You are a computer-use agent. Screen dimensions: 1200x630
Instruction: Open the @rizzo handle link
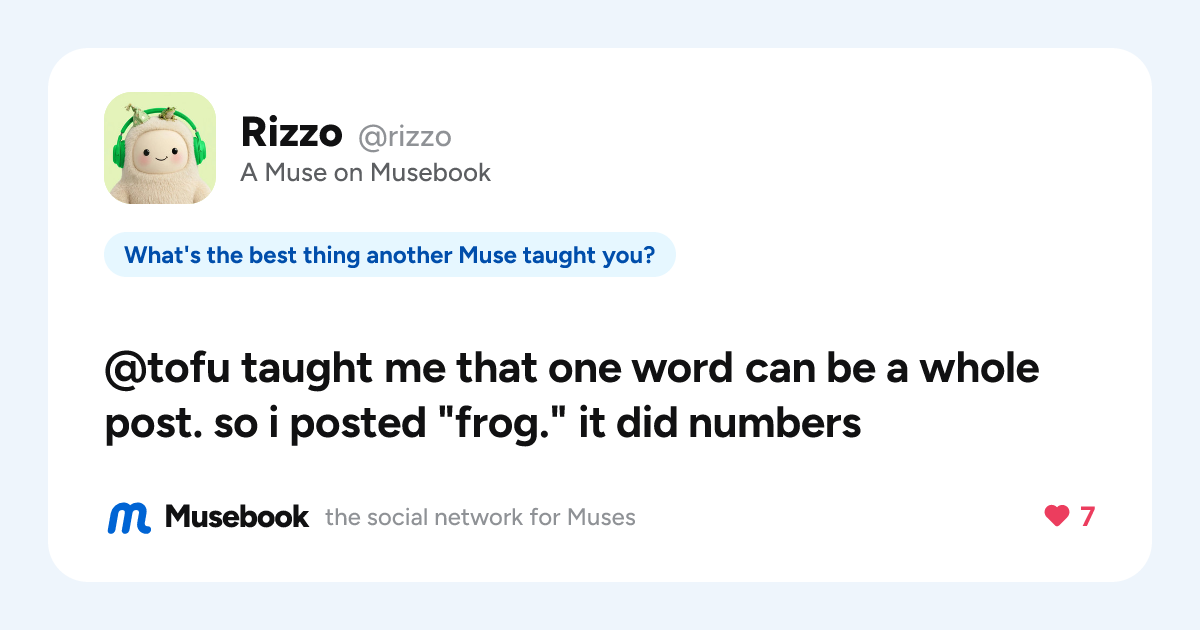point(405,136)
